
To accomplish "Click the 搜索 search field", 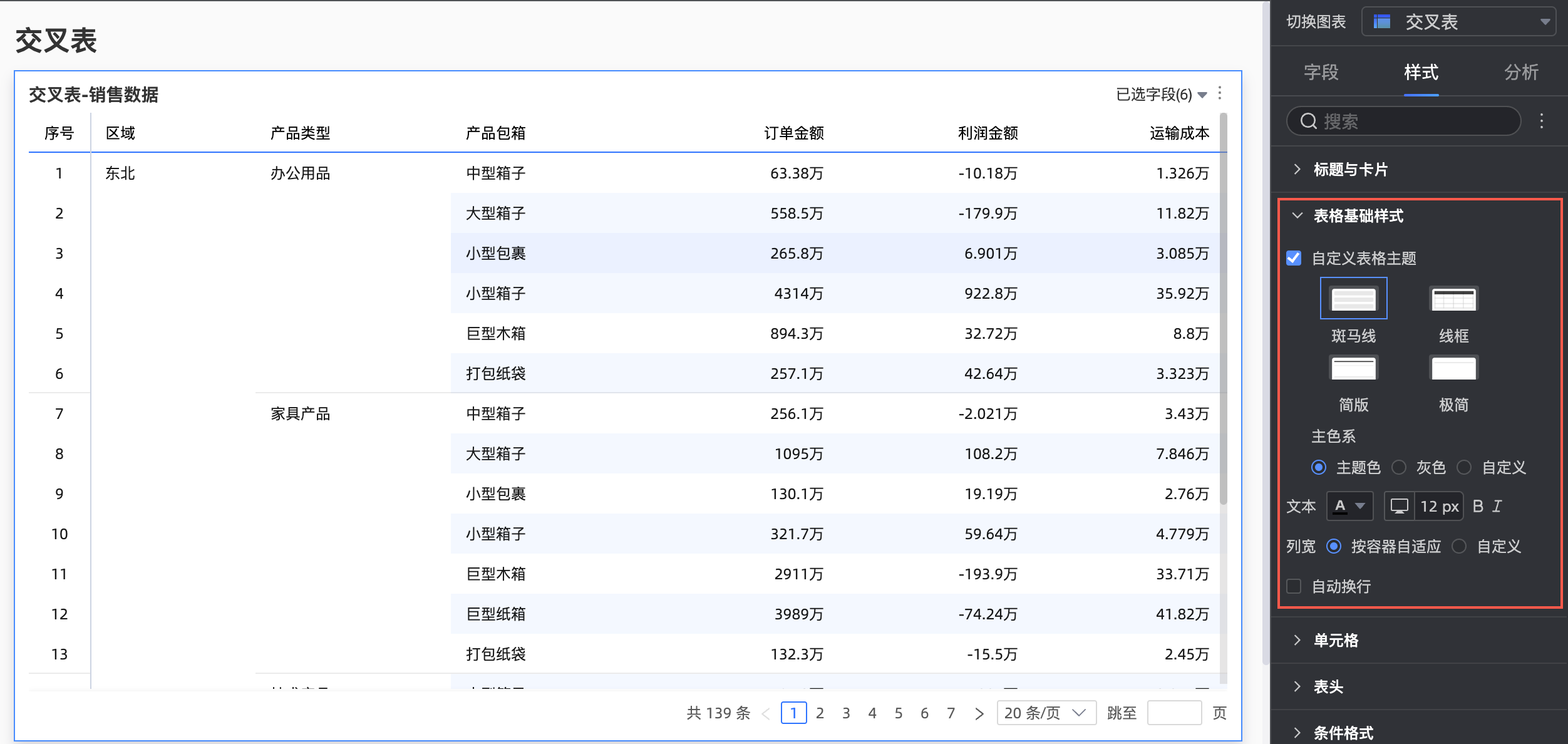I will (1404, 121).
